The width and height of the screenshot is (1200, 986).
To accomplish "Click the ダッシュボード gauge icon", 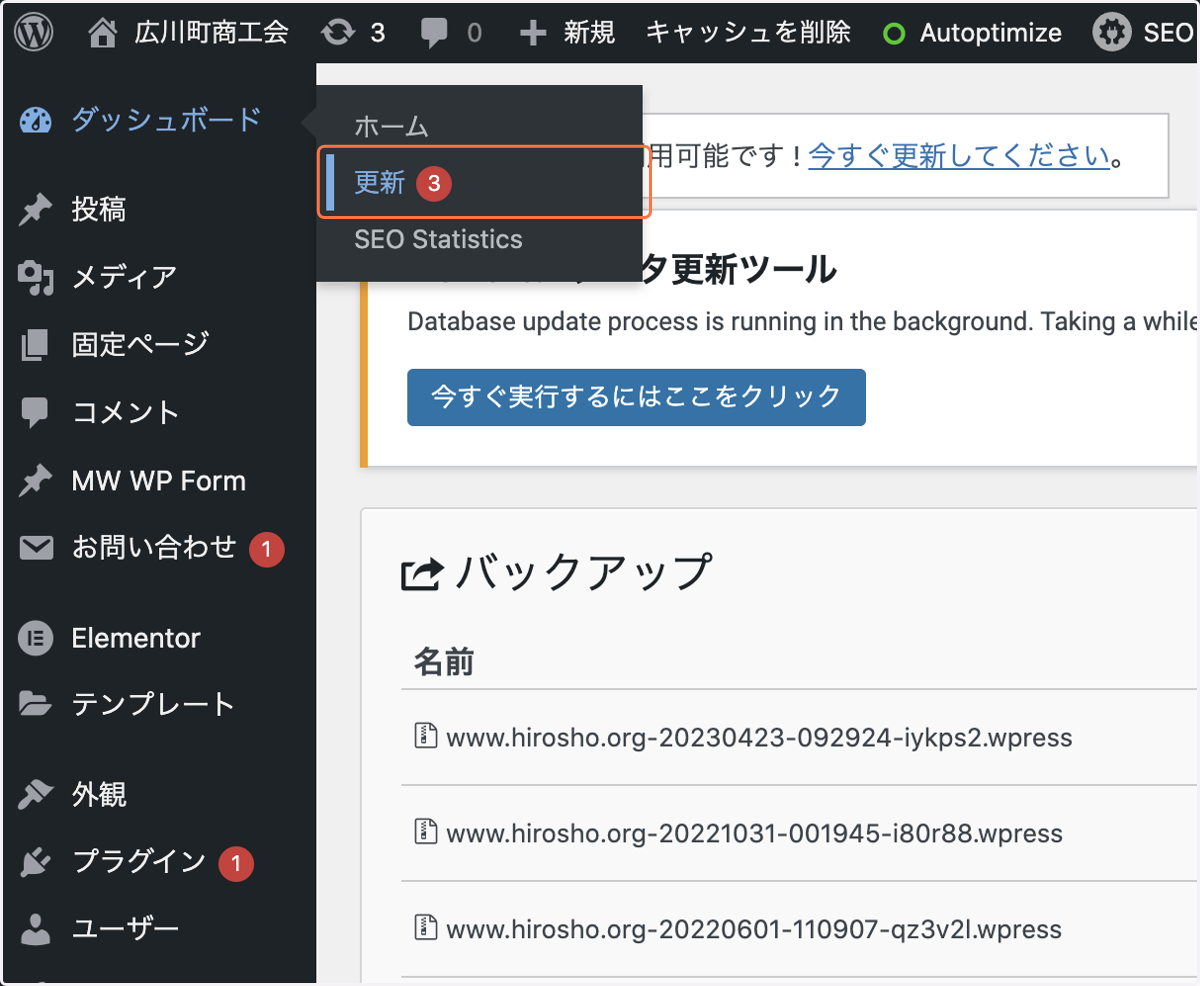I will [x=36, y=120].
